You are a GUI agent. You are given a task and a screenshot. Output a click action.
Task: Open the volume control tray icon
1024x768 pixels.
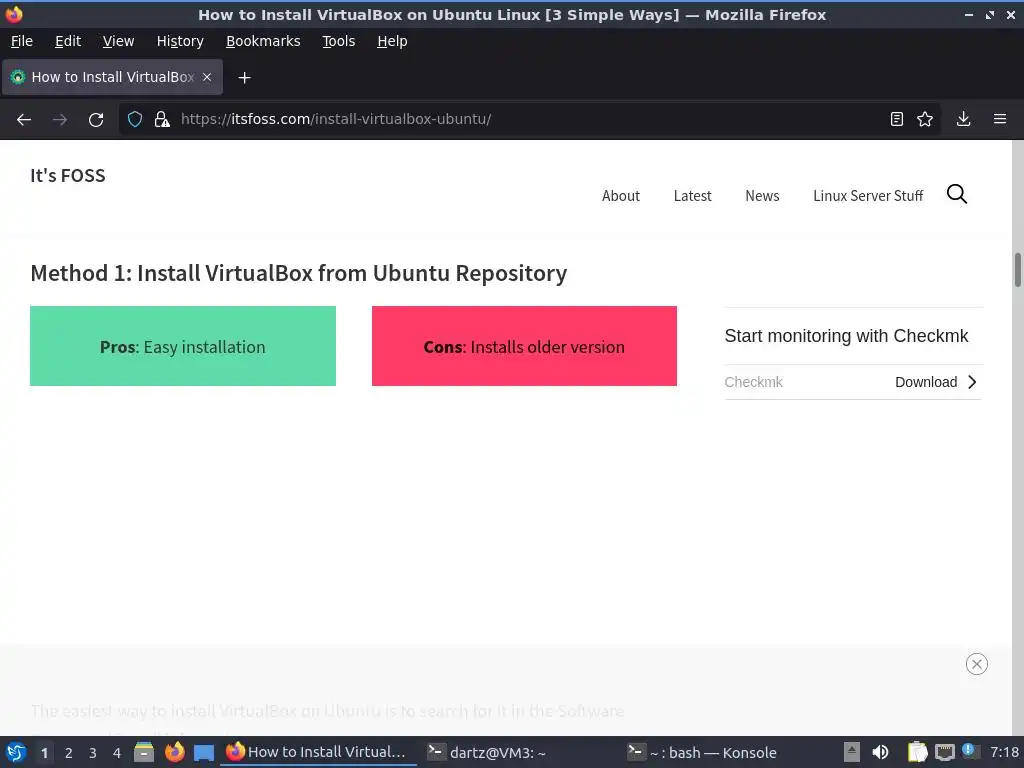pyautogui.click(x=880, y=752)
